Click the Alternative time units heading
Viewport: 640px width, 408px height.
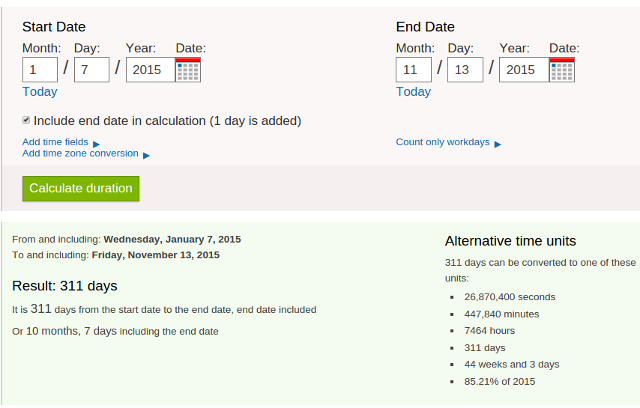tap(510, 241)
